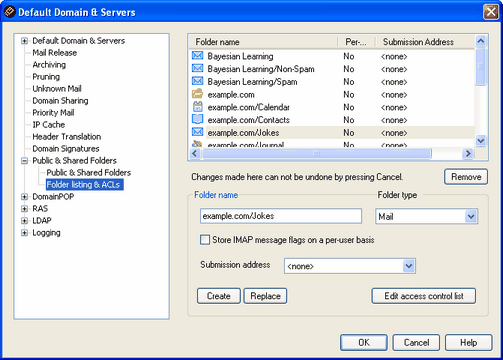Image resolution: width=503 pixels, height=360 pixels.
Task: Expand the RAS tree node
Action: [x=24, y=209]
